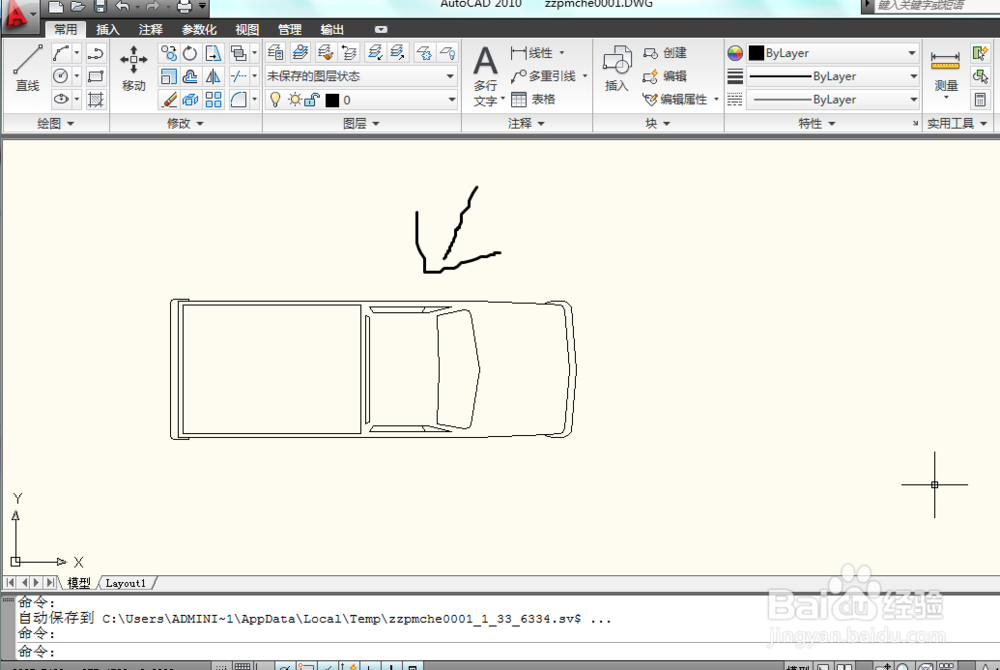Click the 编辑属性 (Edit Attributes) button

(680, 99)
